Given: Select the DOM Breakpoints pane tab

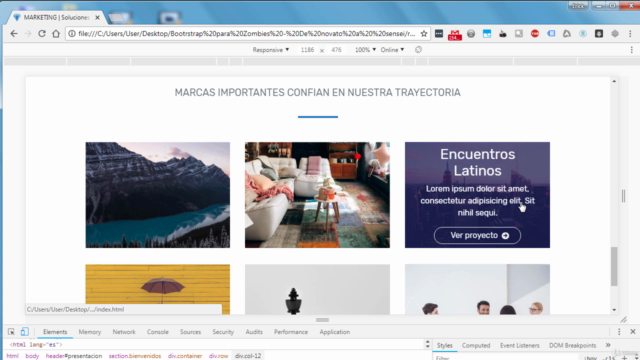Looking at the screenshot, I should [572, 345].
